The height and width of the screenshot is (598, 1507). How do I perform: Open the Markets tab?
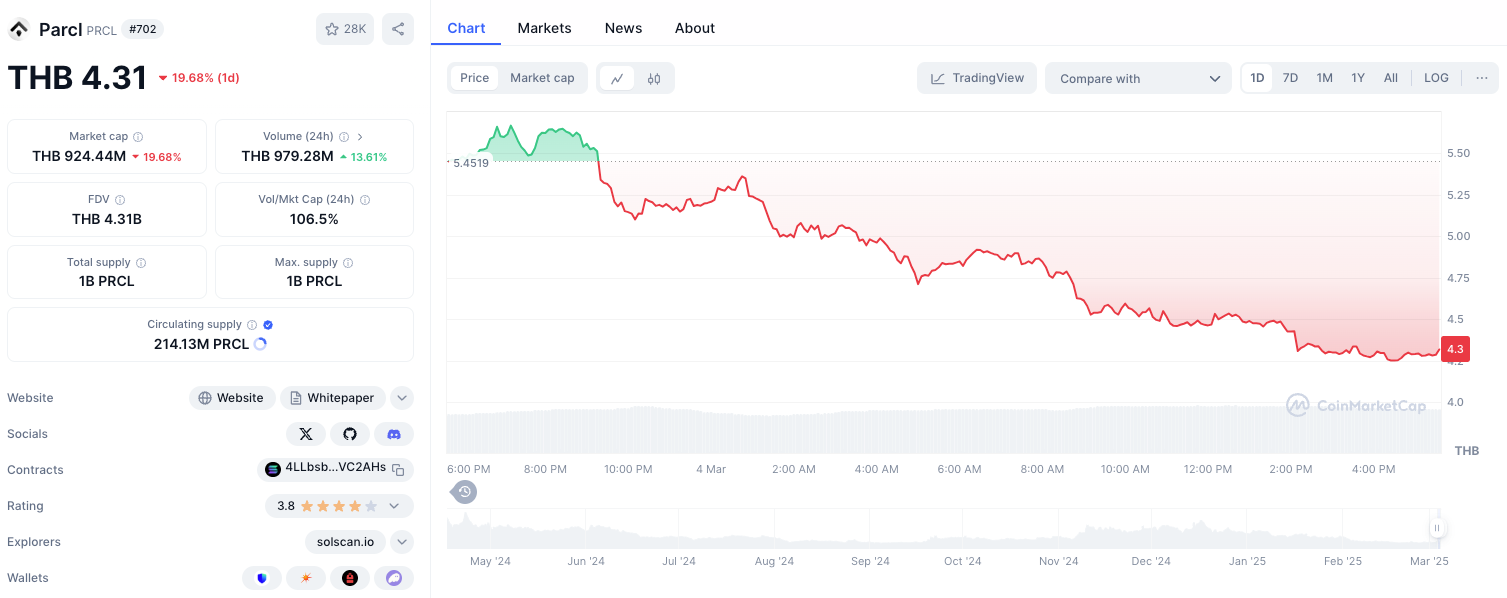(544, 28)
